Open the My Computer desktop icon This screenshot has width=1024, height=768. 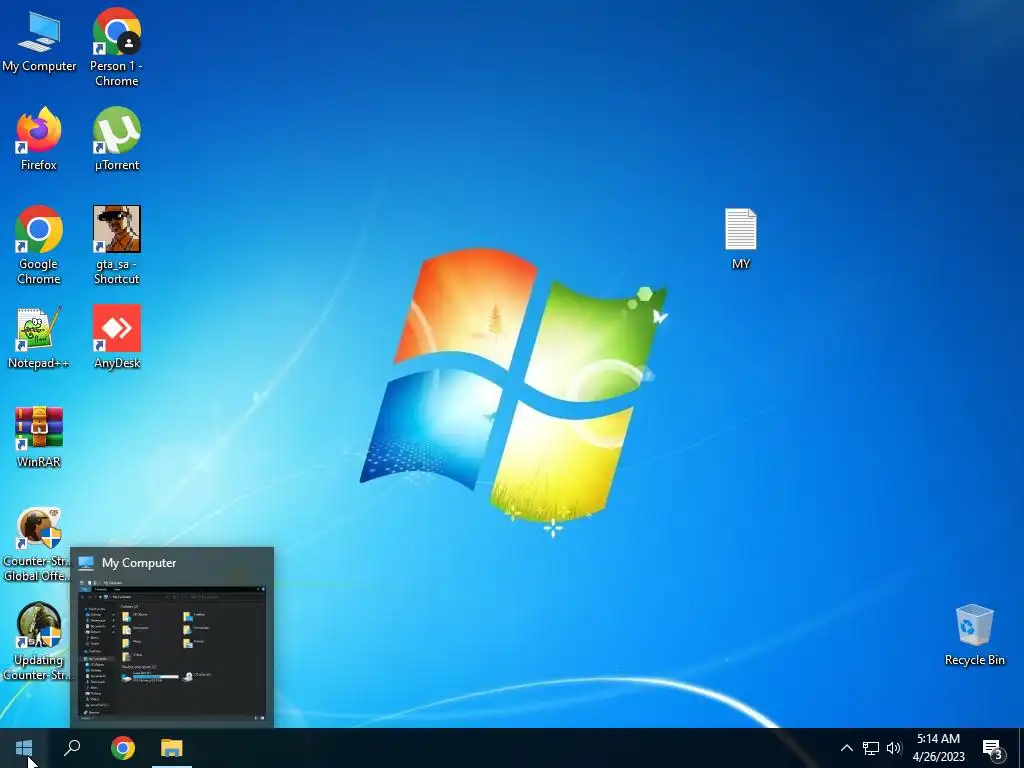[x=39, y=42]
